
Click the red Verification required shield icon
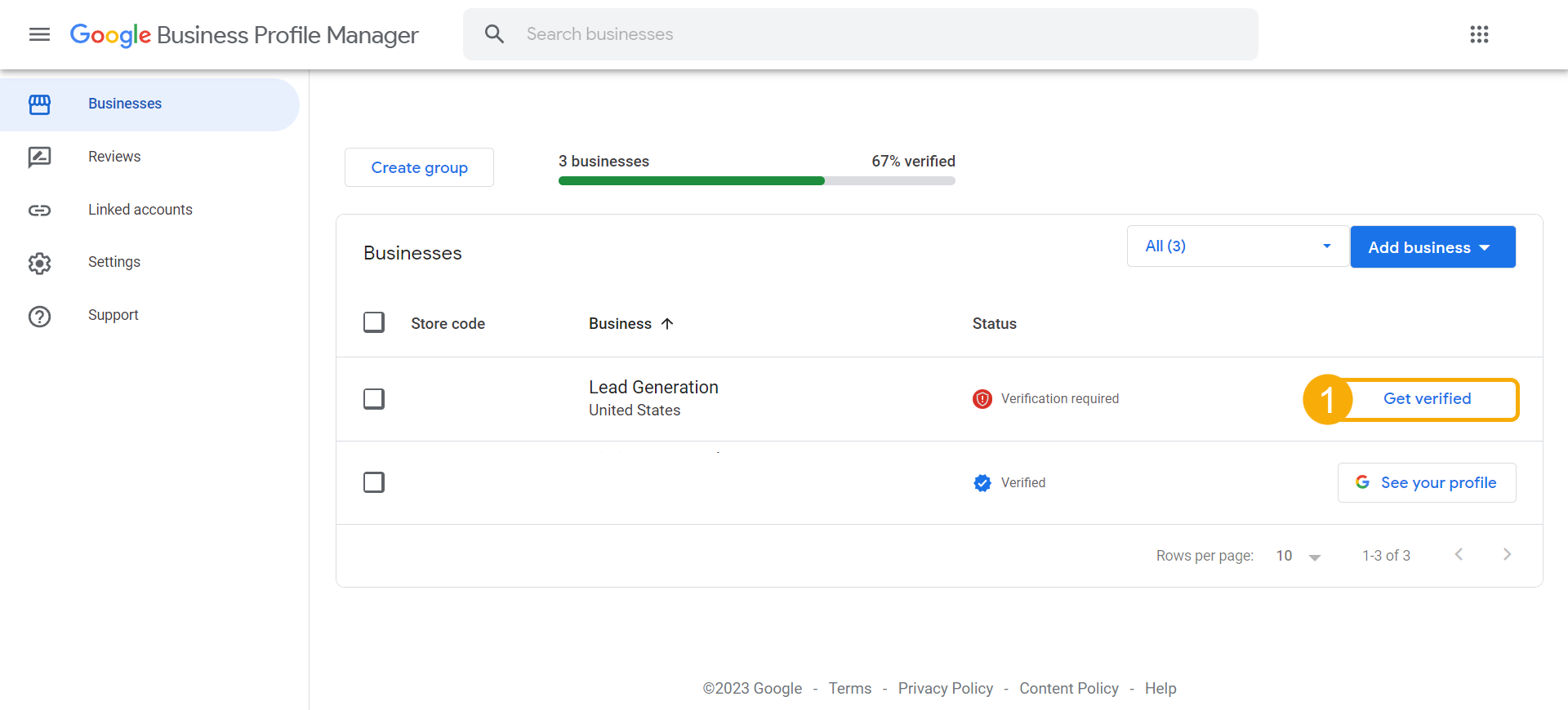(x=982, y=399)
